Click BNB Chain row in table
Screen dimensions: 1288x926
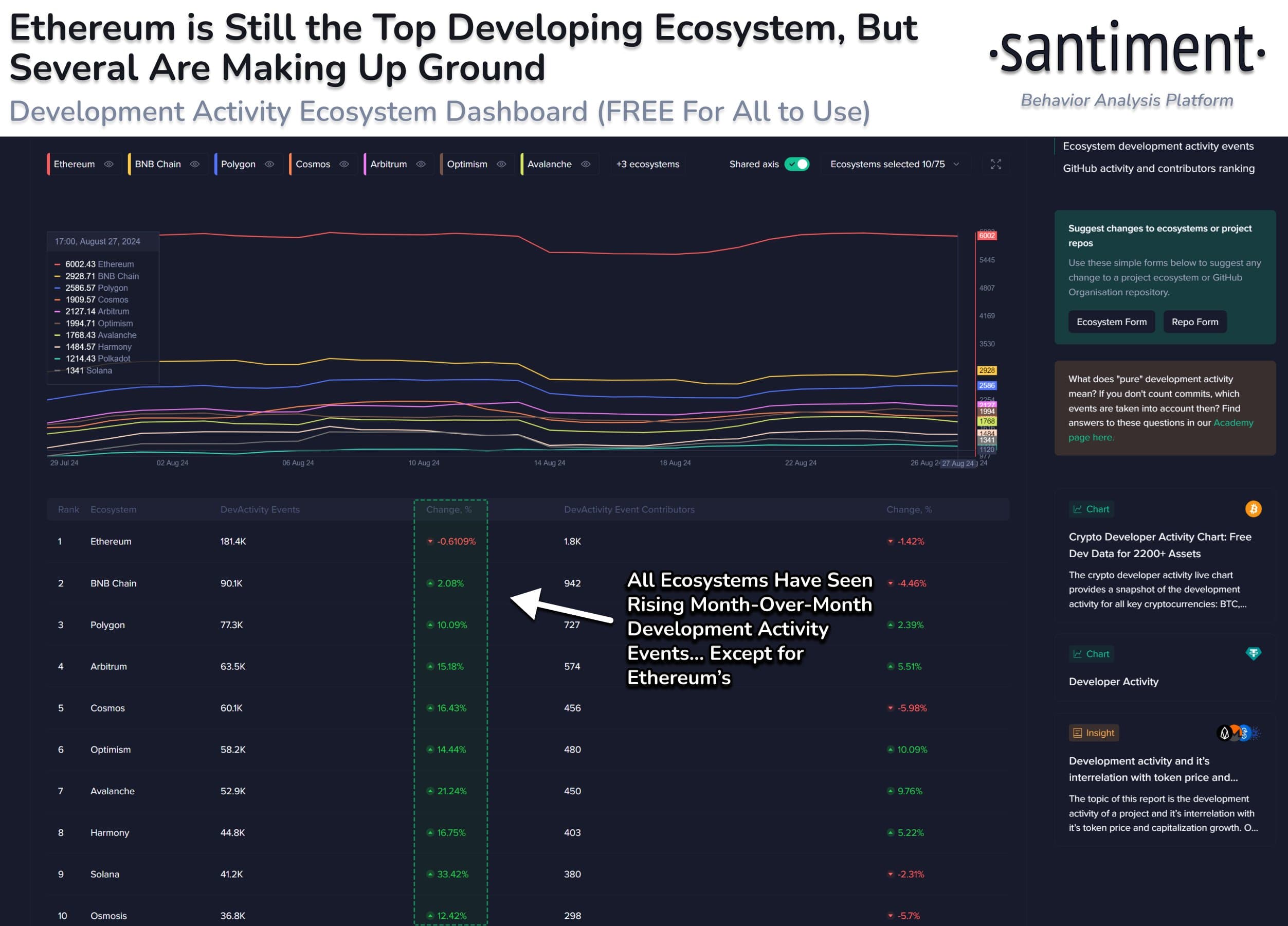(528, 583)
